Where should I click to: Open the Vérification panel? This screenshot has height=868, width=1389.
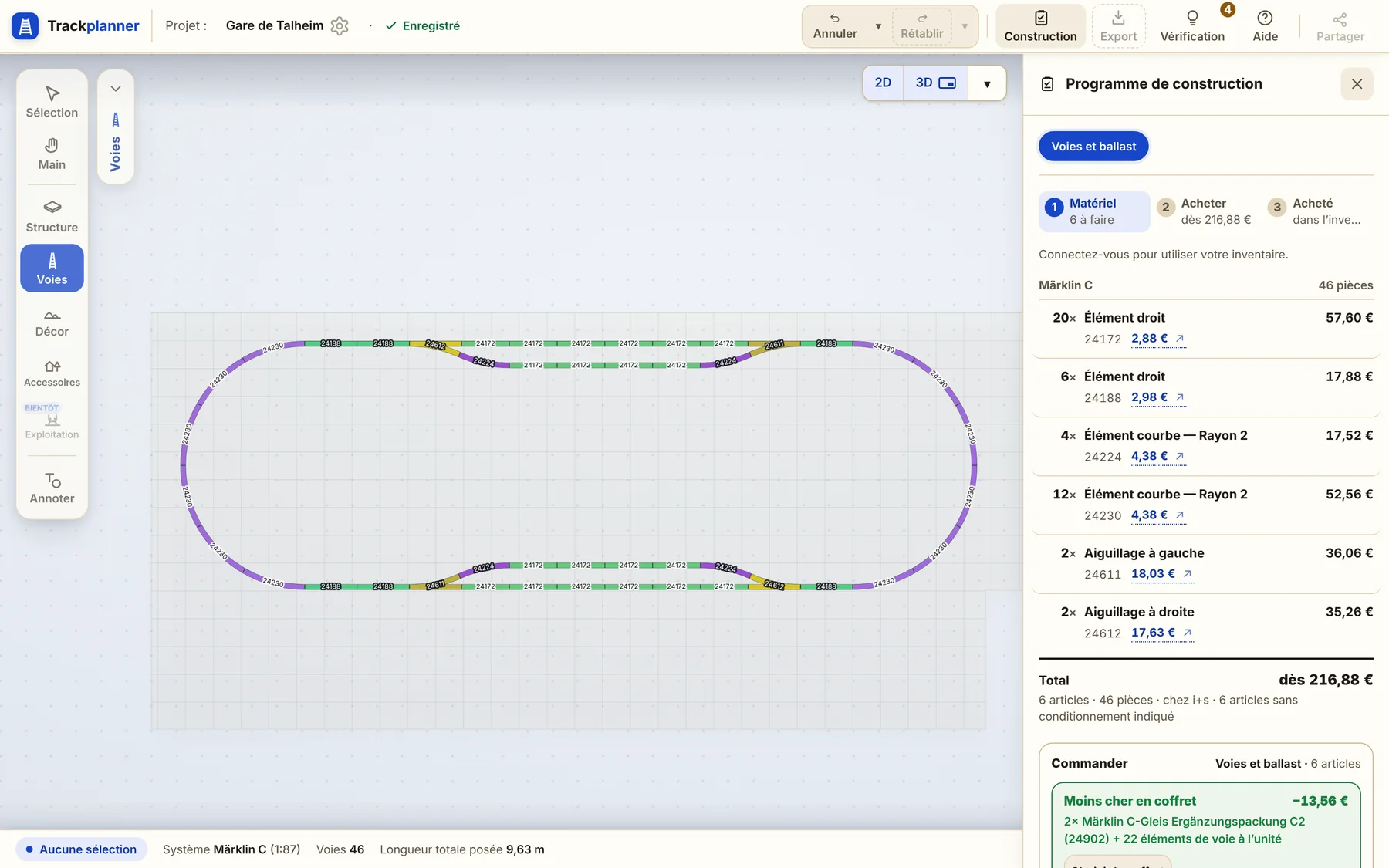click(x=1192, y=26)
